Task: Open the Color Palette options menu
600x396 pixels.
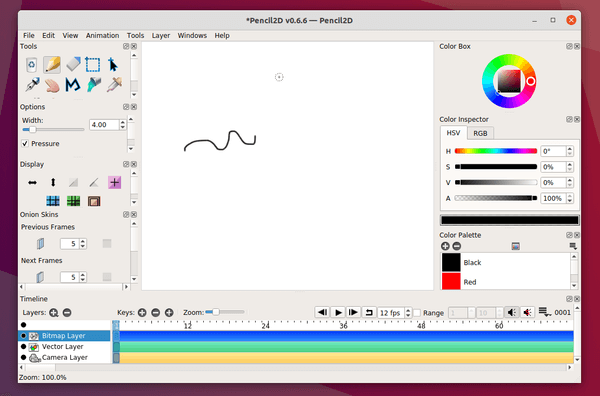Action: point(573,246)
